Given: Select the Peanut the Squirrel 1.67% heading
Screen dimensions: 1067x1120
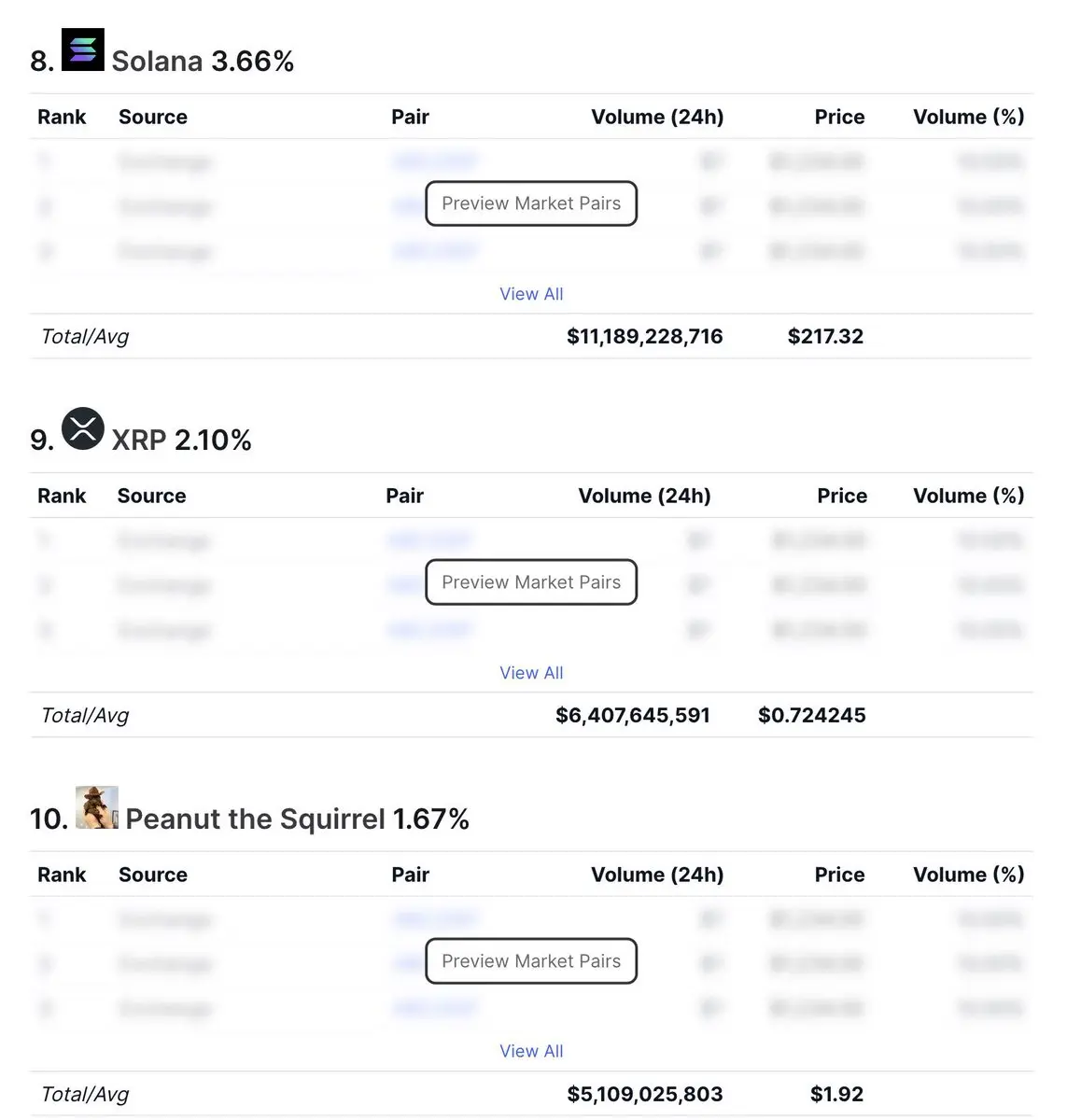Looking at the screenshot, I should click(297, 819).
